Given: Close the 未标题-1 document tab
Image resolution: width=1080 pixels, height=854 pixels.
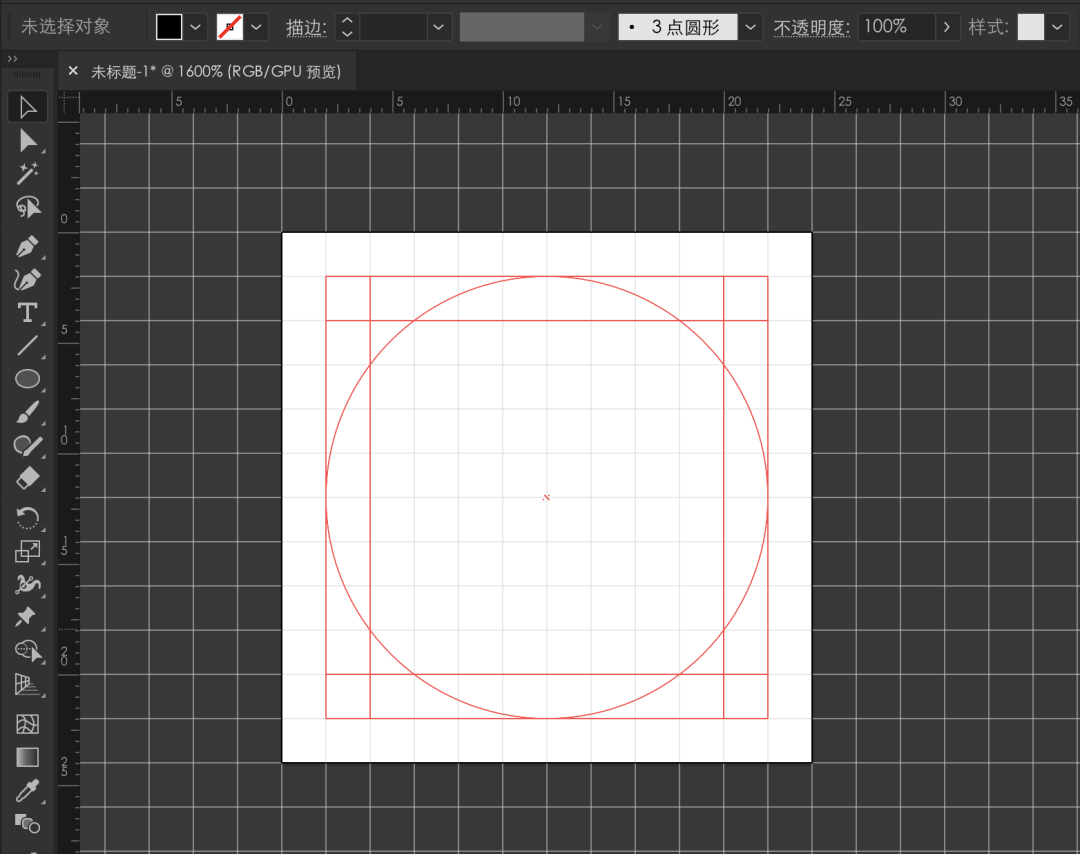Looking at the screenshot, I should tap(73, 71).
